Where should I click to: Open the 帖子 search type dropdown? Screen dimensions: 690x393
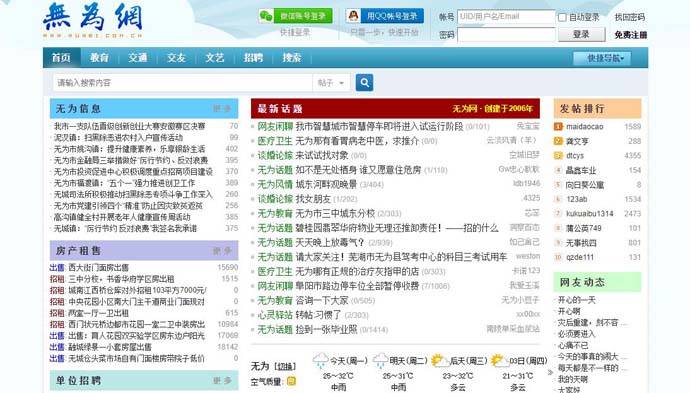331,83
